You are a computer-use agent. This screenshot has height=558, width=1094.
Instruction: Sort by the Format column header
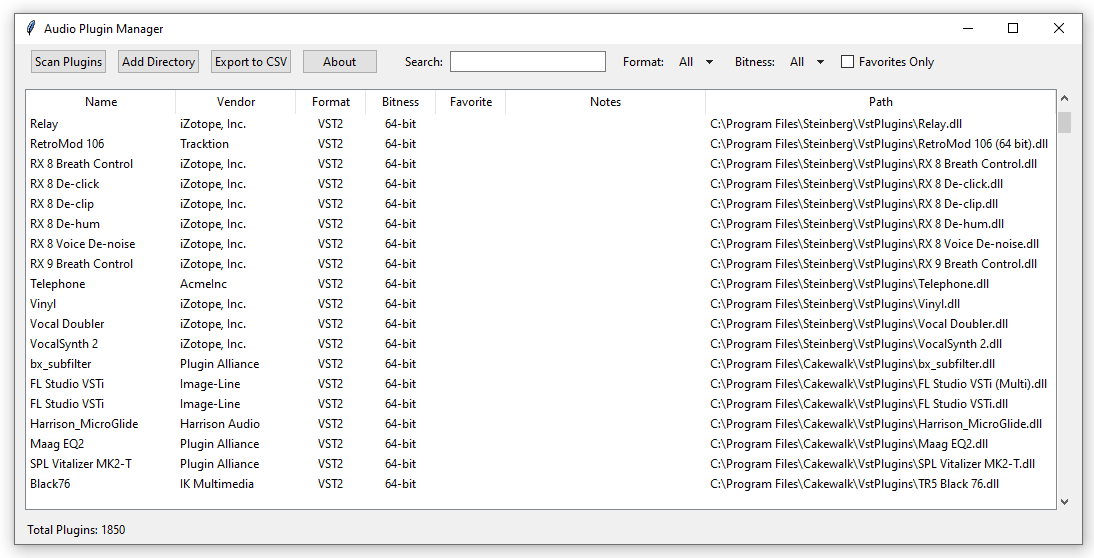[x=331, y=102]
